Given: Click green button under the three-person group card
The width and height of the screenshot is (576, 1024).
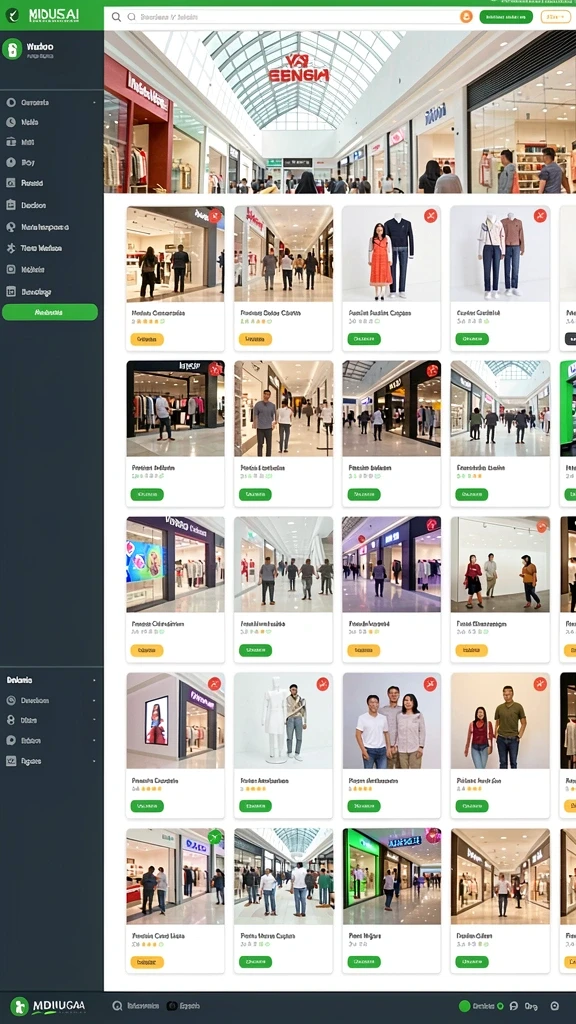Looking at the screenshot, I should (x=364, y=807).
